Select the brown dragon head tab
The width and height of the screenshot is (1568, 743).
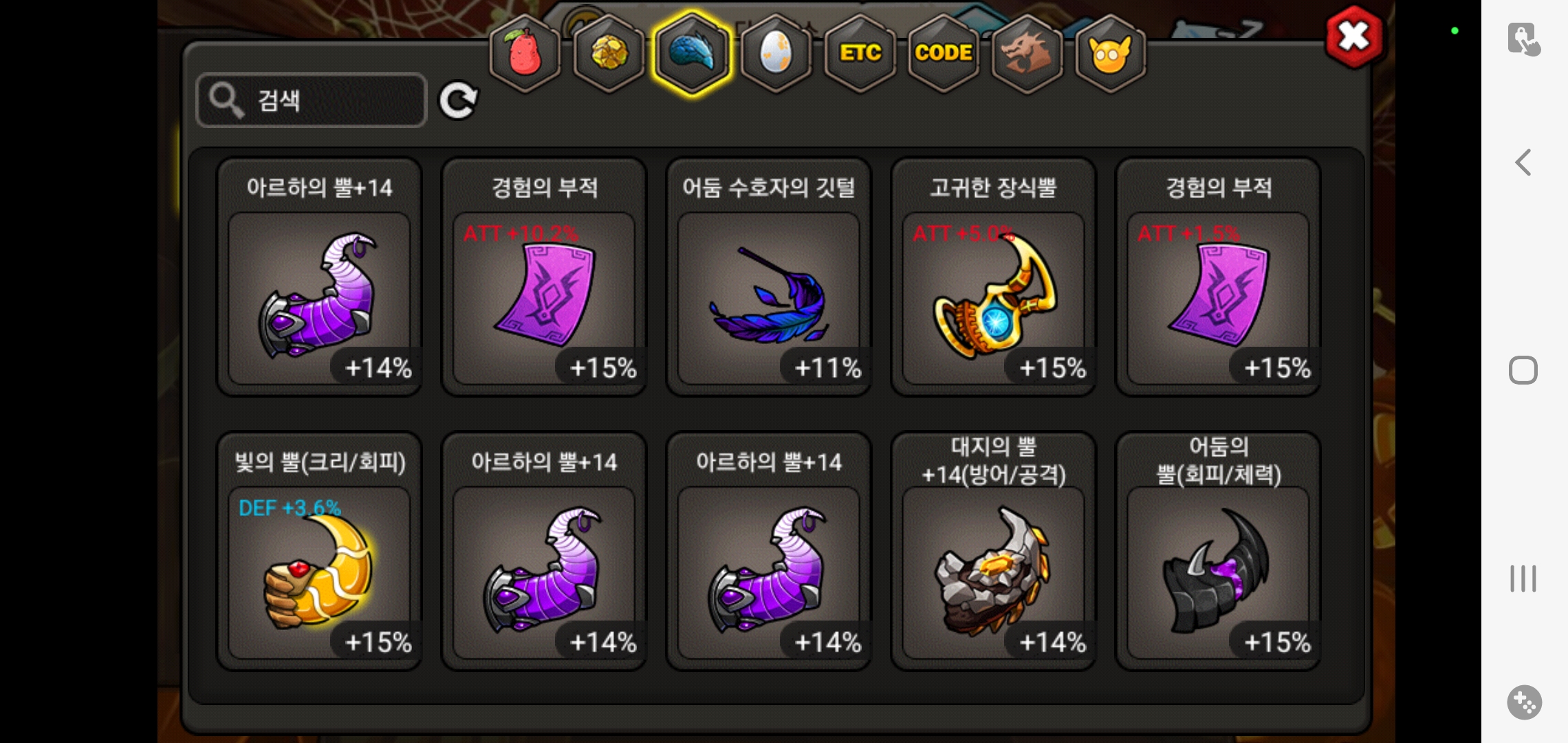(1027, 52)
